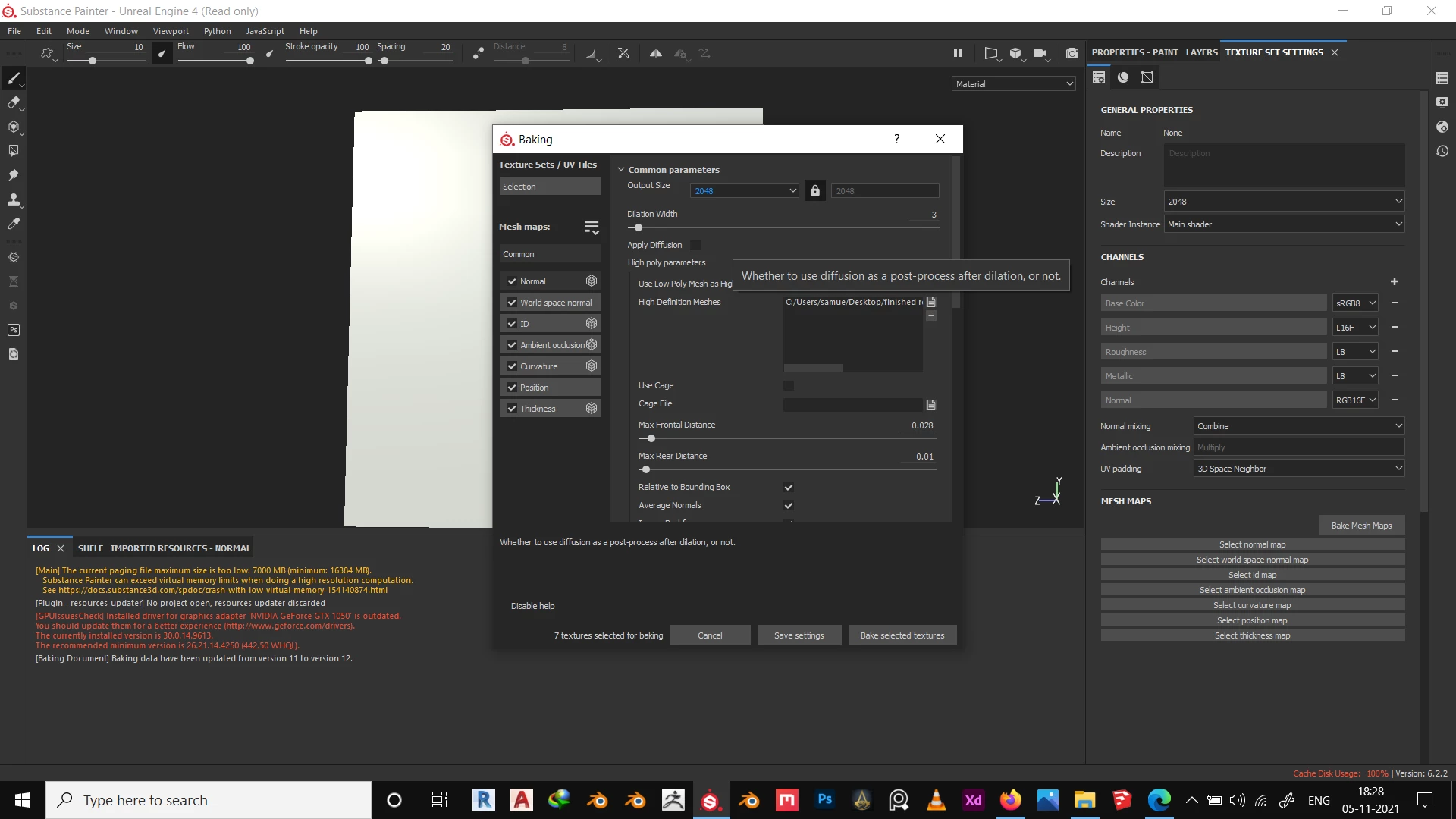The width and height of the screenshot is (1456, 819).
Task: Click Save settings button
Action: point(799,635)
